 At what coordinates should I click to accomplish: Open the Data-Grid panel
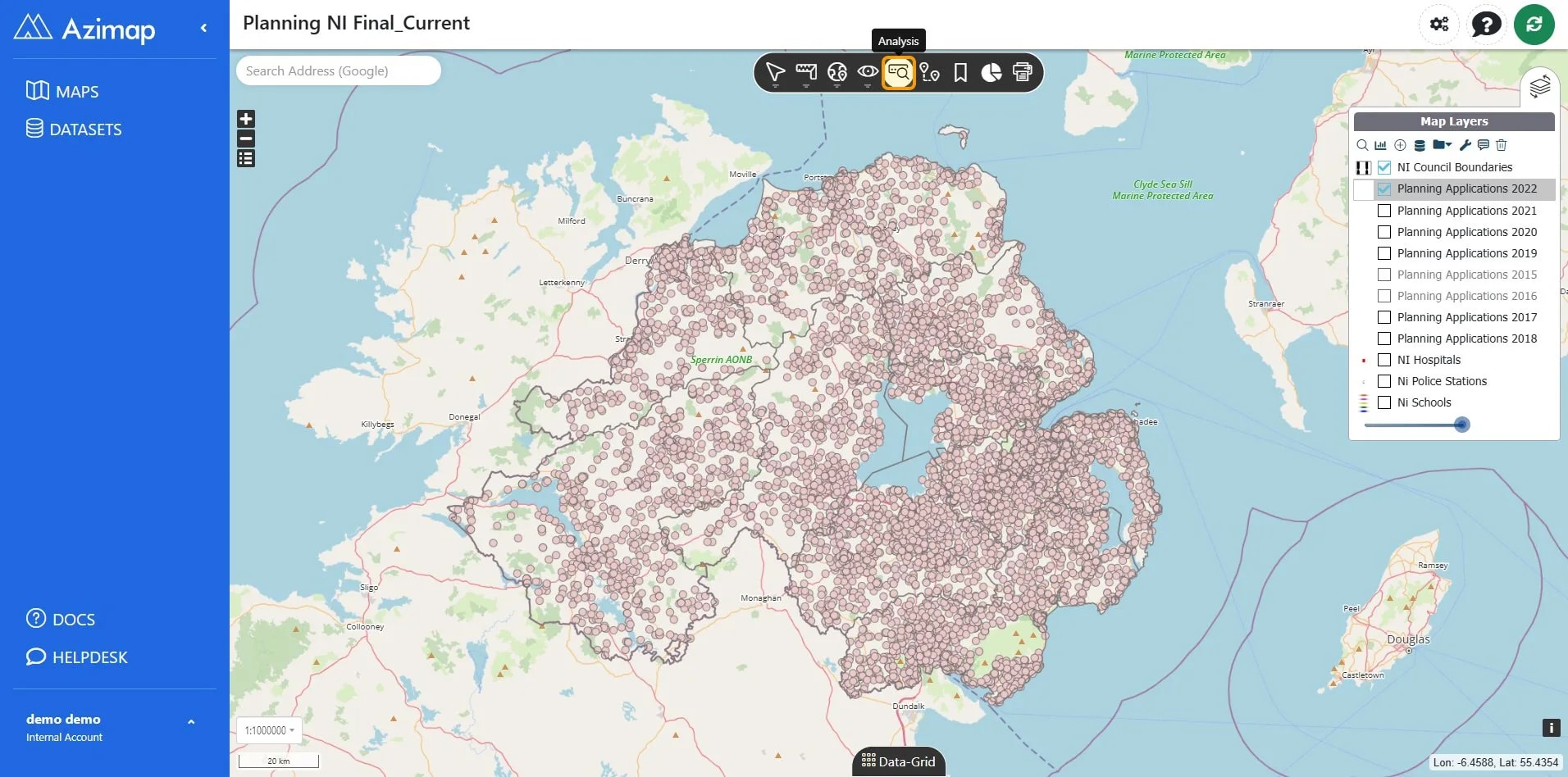(899, 761)
